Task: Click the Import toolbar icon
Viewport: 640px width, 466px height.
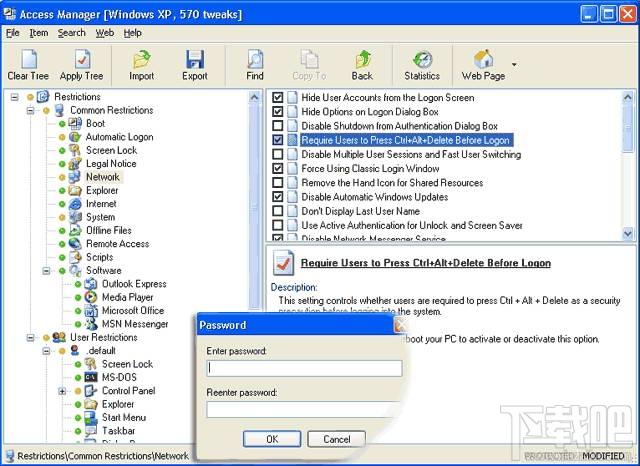Action: click(x=142, y=60)
